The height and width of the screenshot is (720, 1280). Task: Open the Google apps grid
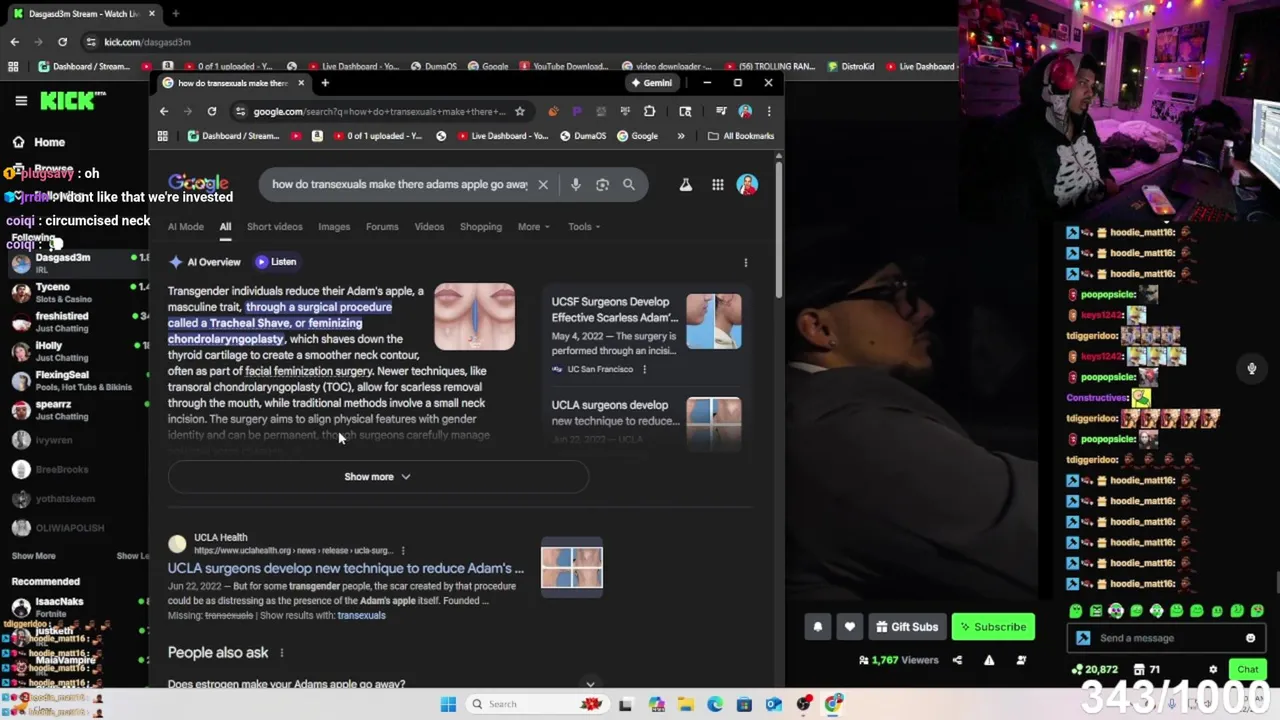[x=718, y=184]
